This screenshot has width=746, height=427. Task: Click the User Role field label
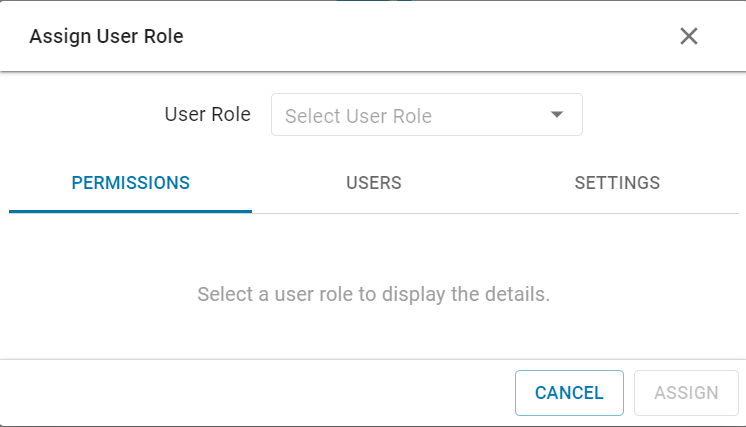pos(207,114)
